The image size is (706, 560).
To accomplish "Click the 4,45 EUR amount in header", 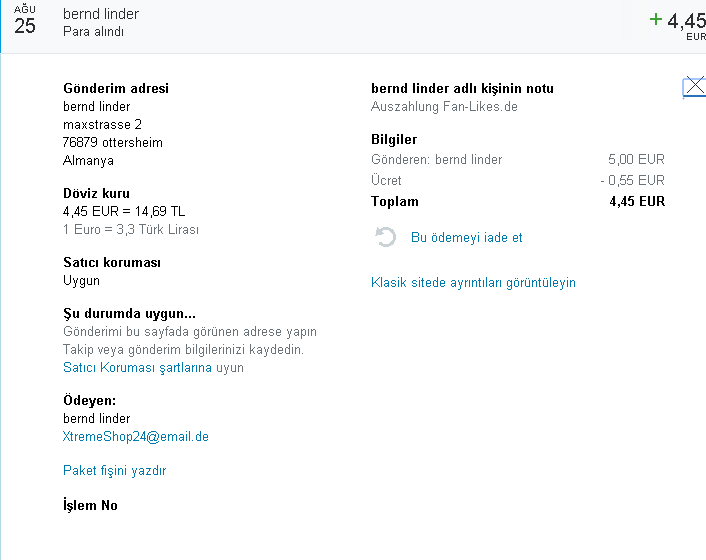I will 685,21.
